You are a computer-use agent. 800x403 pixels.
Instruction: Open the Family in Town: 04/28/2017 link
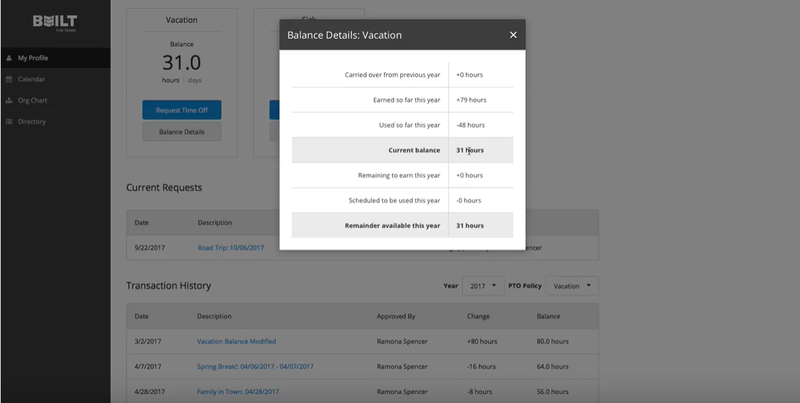[x=238, y=392]
